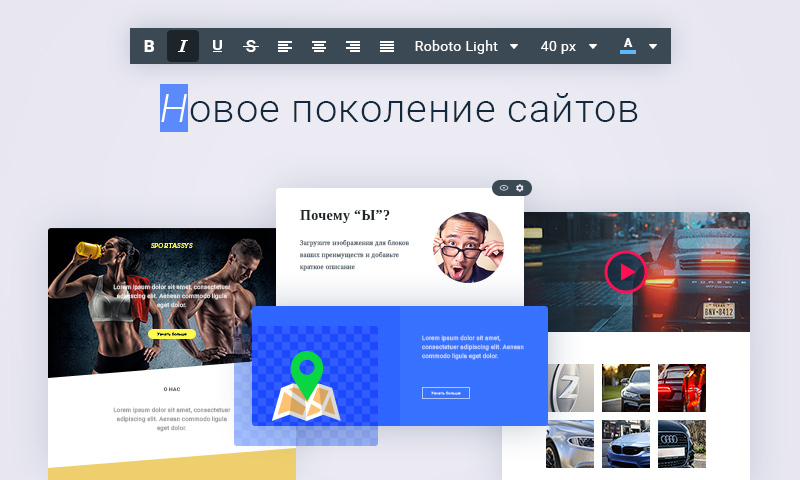Open block settings gear icon
The width and height of the screenshot is (800, 480).
tap(520, 188)
